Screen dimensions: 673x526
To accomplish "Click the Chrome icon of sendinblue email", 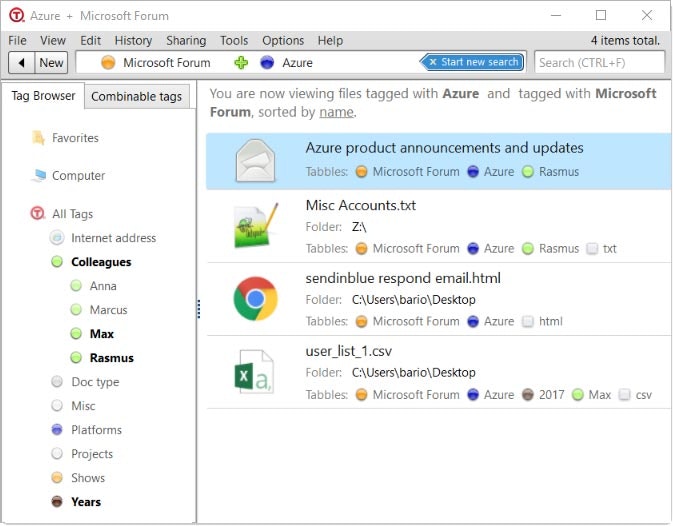I will tap(255, 299).
